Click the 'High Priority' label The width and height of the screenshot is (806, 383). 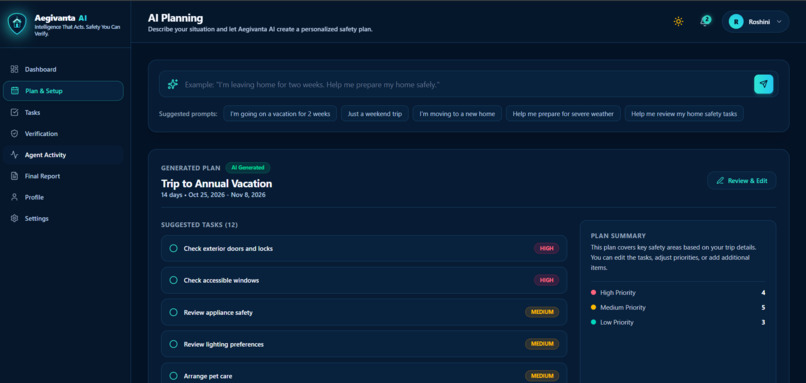(x=618, y=293)
